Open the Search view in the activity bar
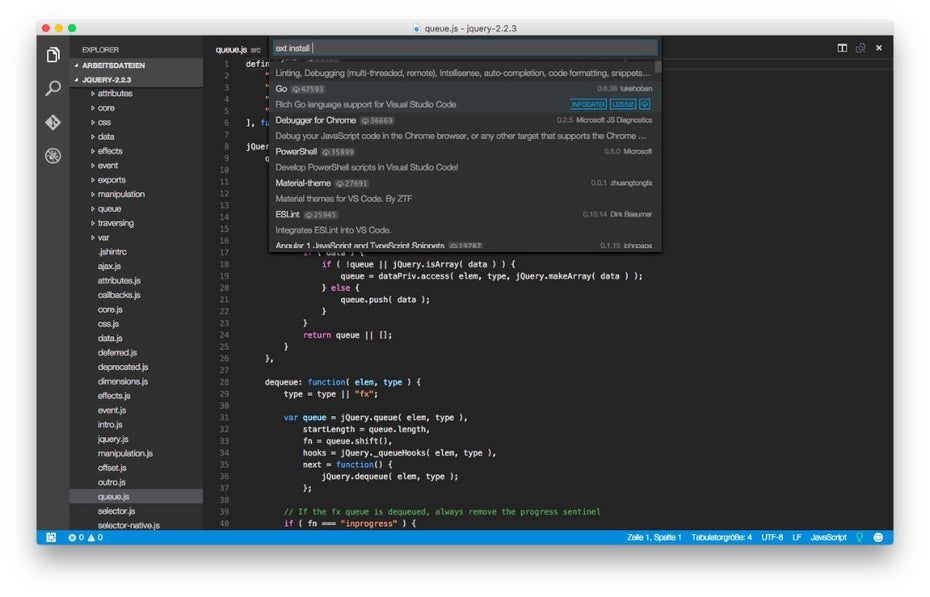 [x=53, y=88]
